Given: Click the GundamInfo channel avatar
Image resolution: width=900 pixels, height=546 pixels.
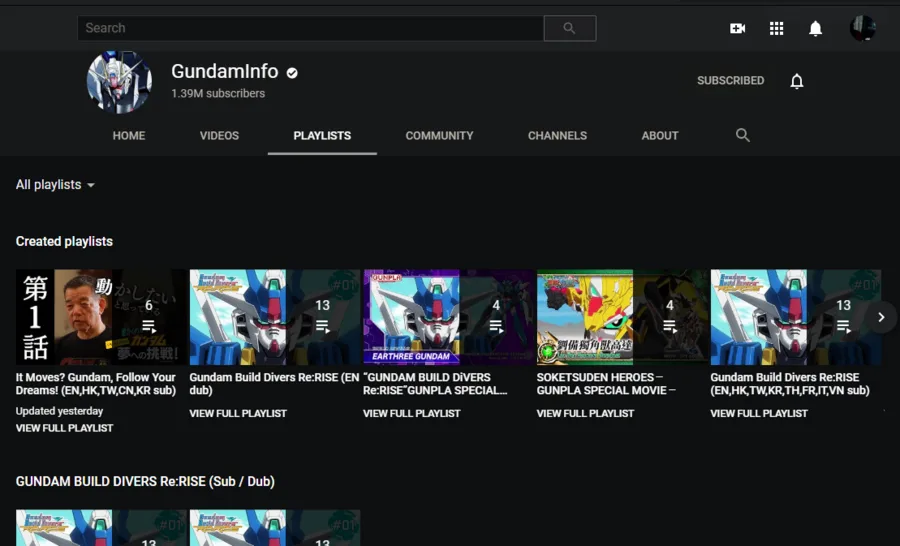Looking at the screenshot, I should (x=119, y=82).
